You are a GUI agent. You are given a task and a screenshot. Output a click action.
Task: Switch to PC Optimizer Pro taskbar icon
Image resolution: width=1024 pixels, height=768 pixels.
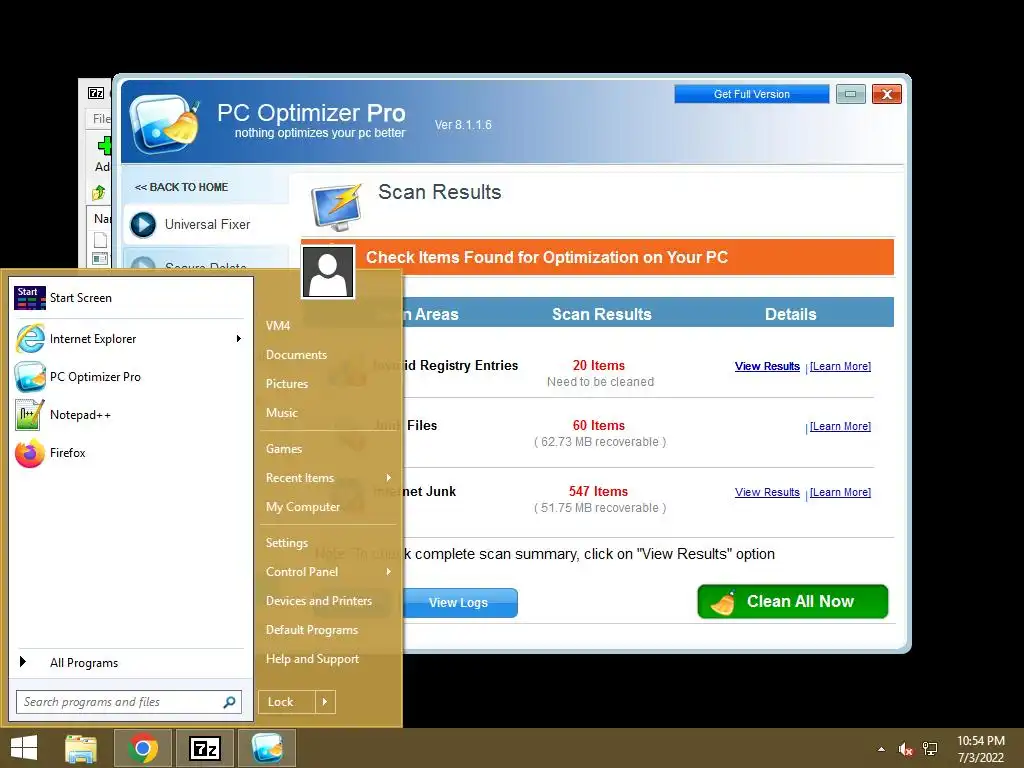267,748
